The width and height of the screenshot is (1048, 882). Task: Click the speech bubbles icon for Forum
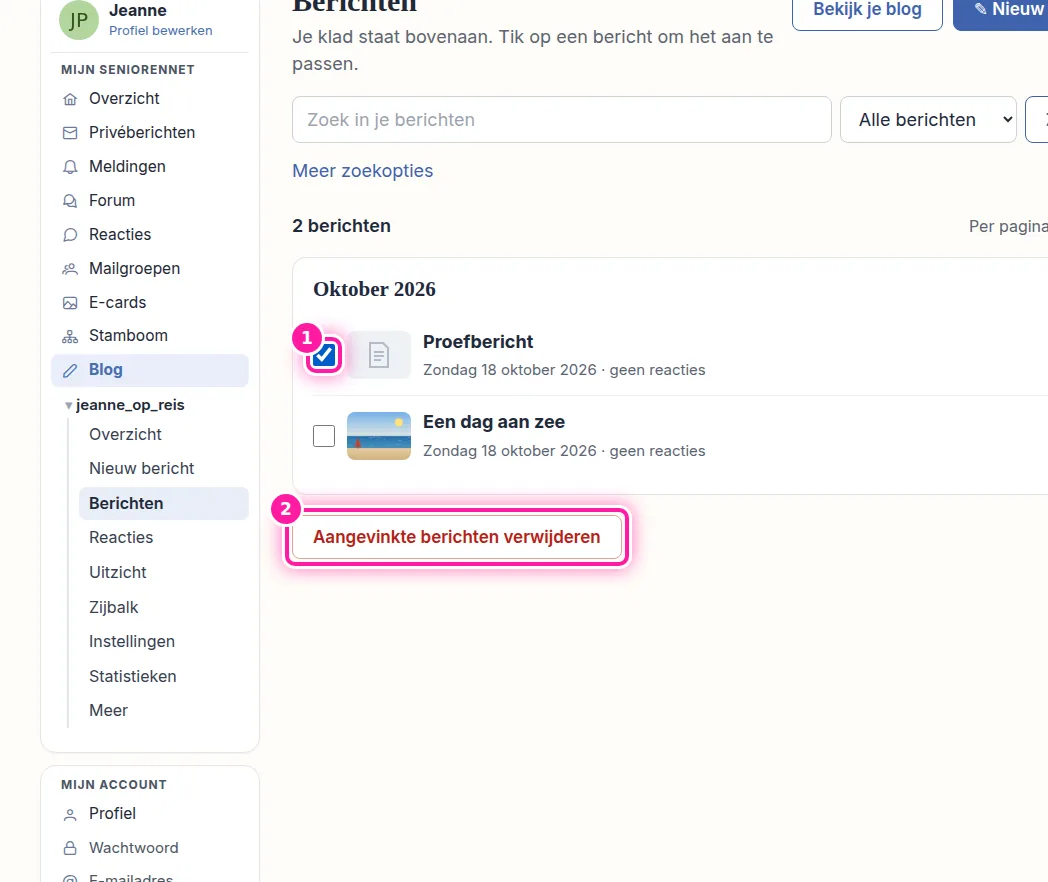click(70, 201)
